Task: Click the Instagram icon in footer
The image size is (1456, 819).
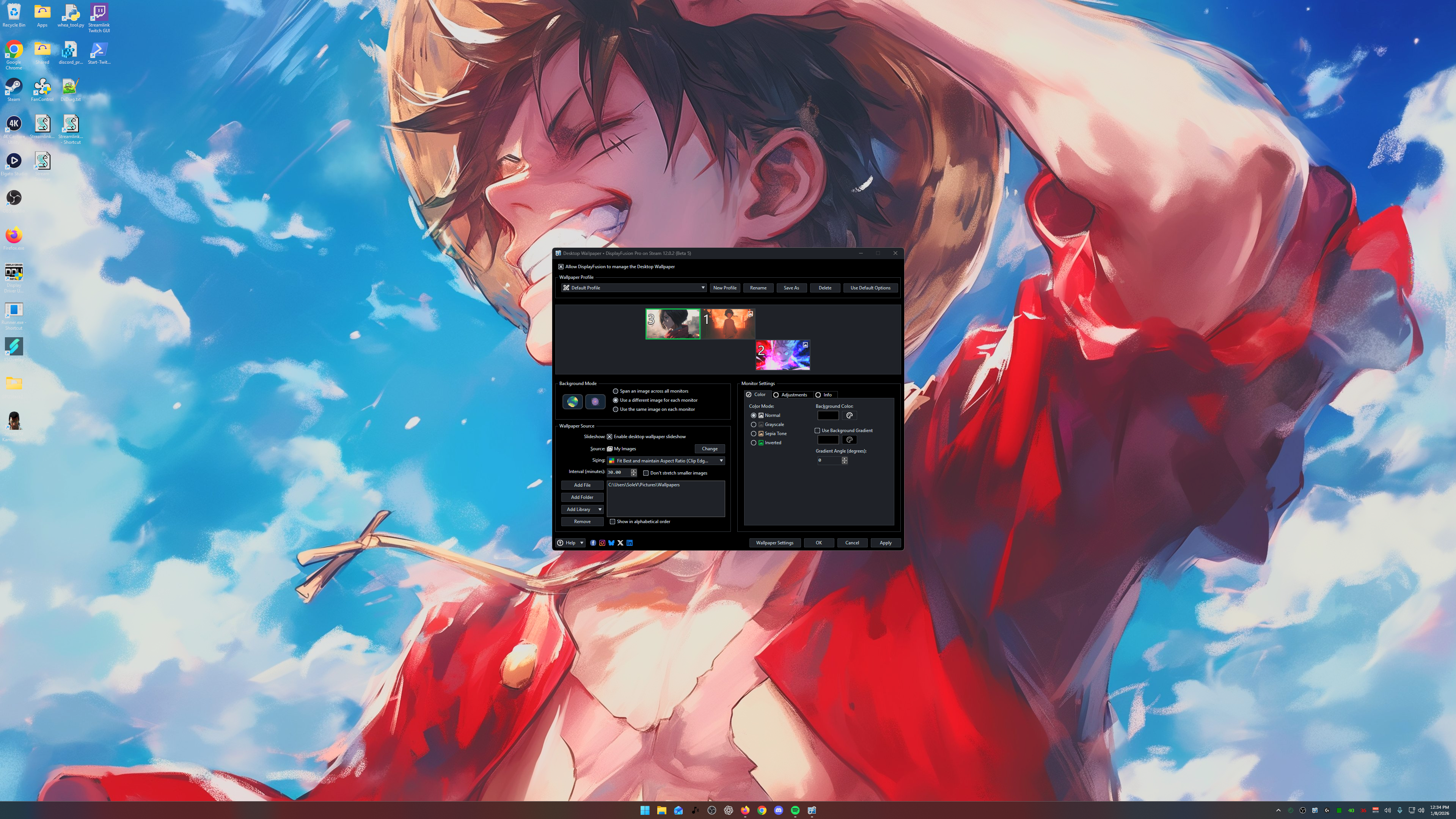Action: click(x=602, y=542)
